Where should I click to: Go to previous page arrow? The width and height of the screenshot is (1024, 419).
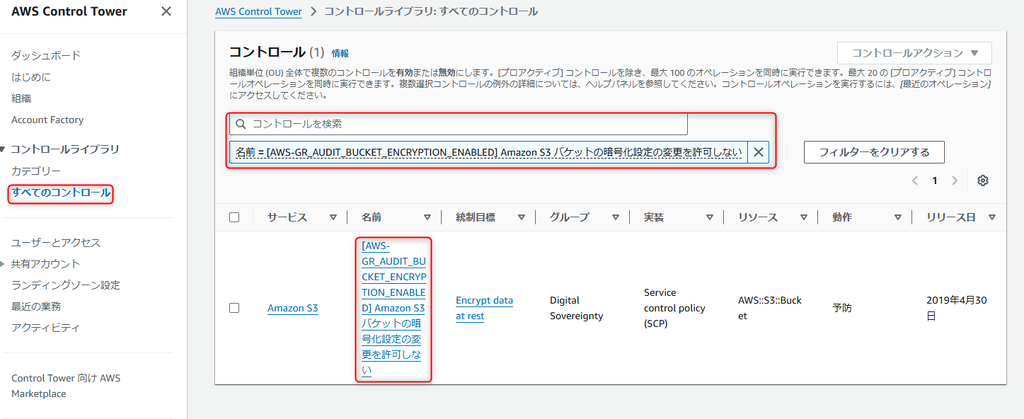[915, 181]
